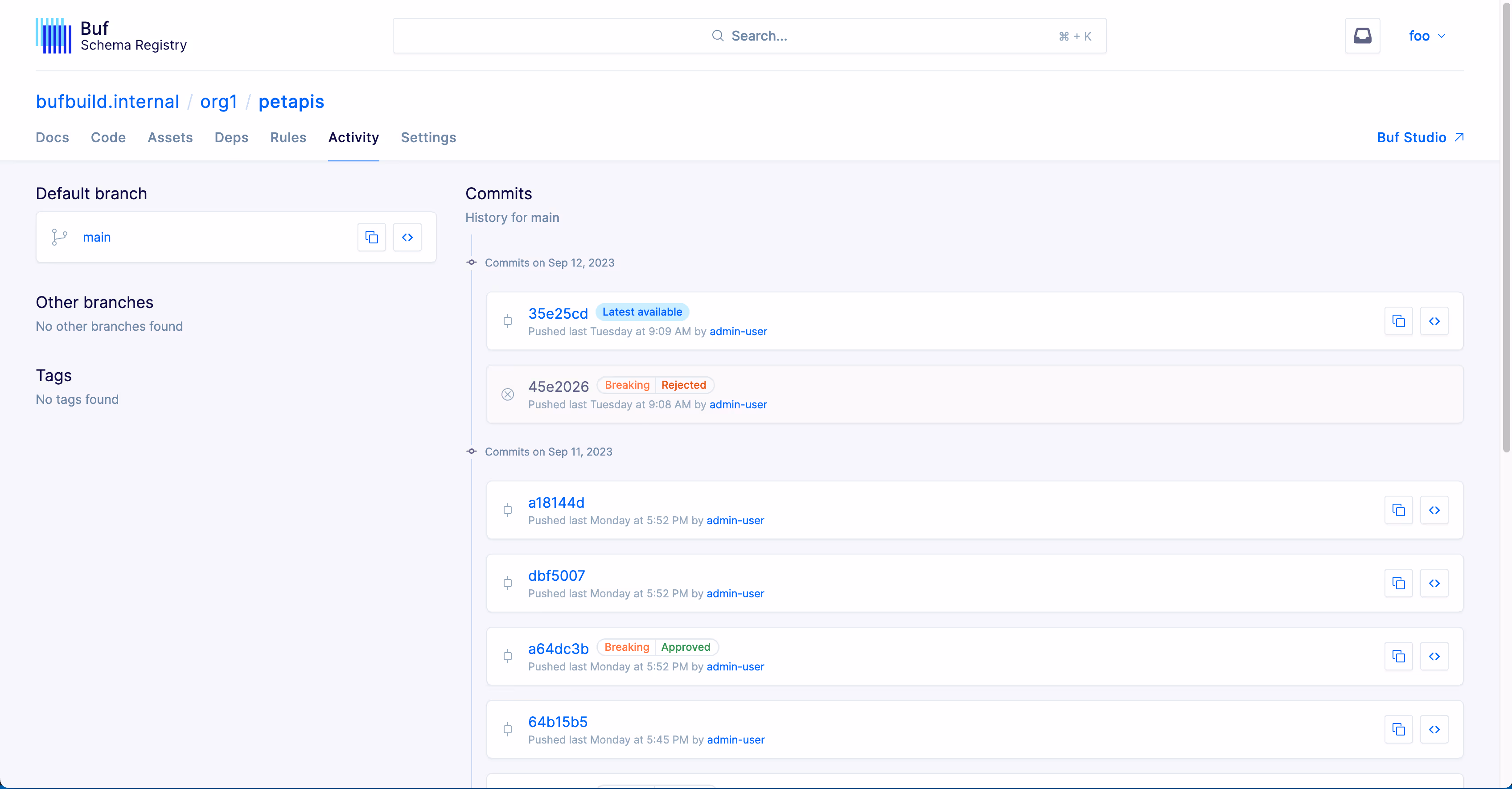The image size is (1512, 789).
Task: Click the 'No other branches found' text
Action: 109,326
